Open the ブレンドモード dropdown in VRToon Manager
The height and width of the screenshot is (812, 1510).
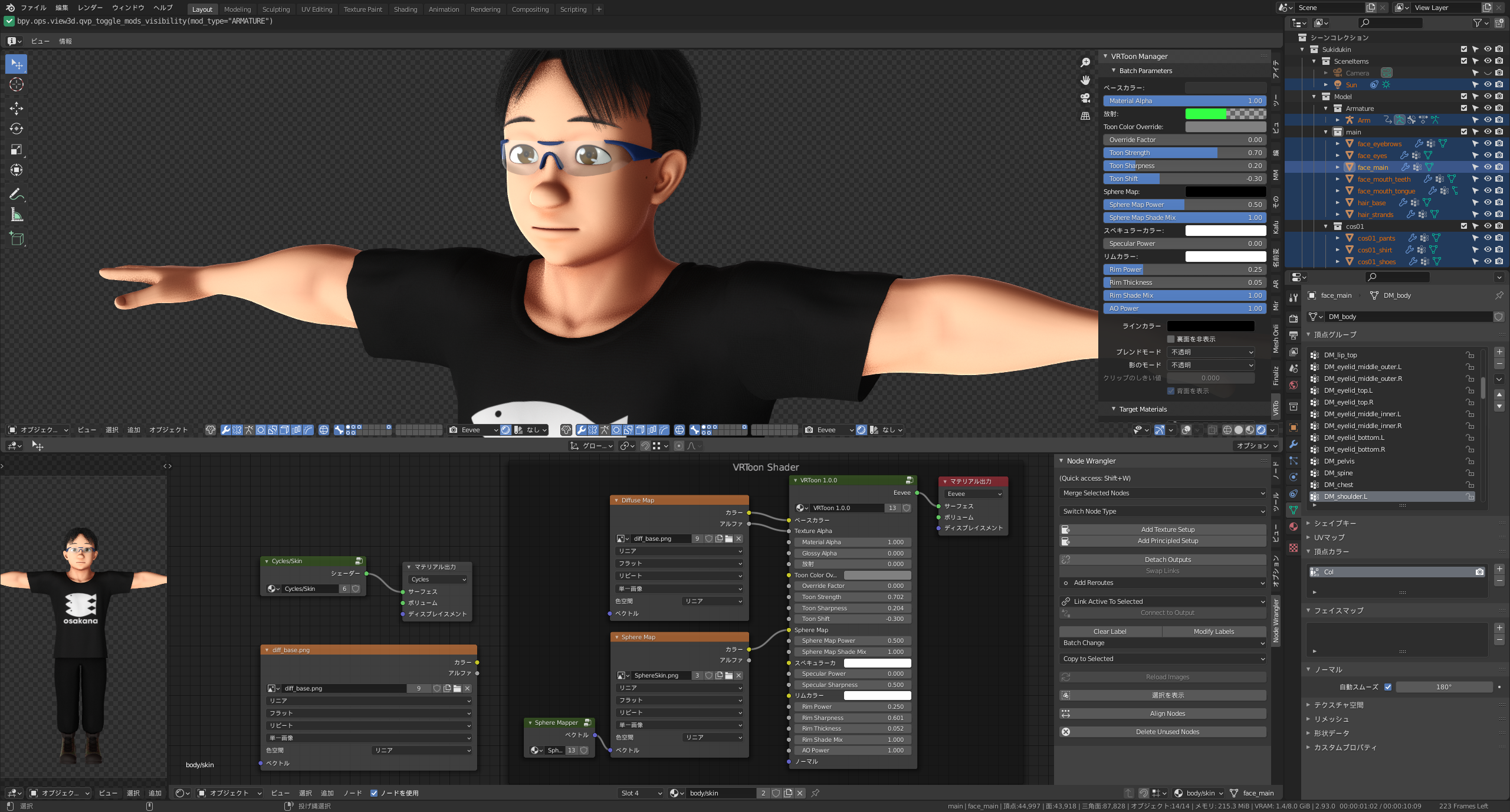pyautogui.click(x=1210, y=351)
